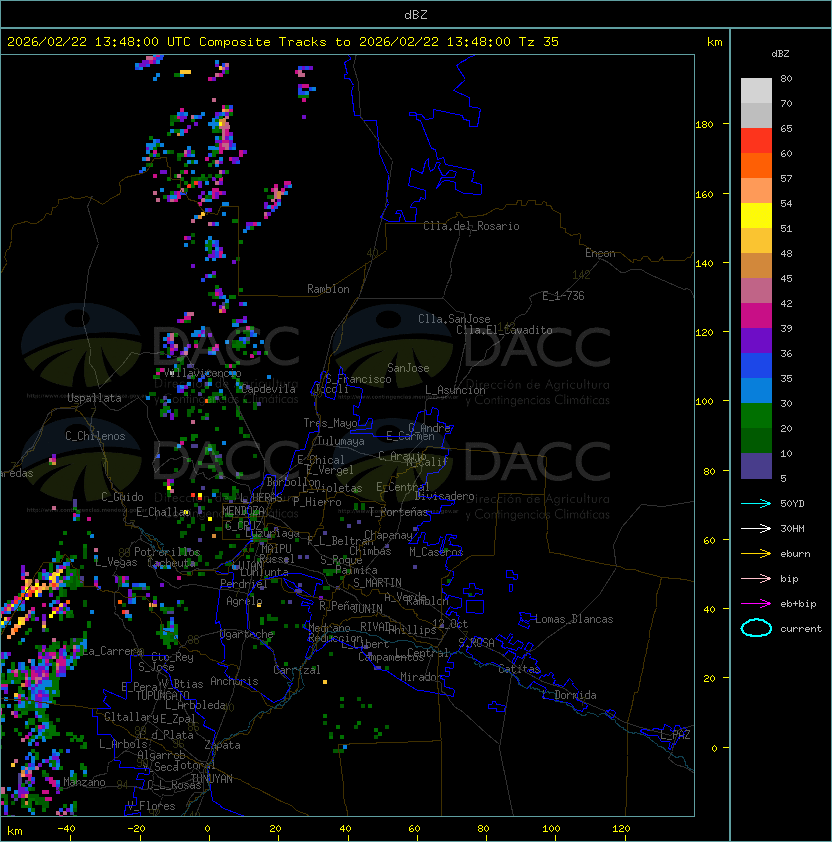Click the 'Tz 35' header value

[x=539, y=42]
